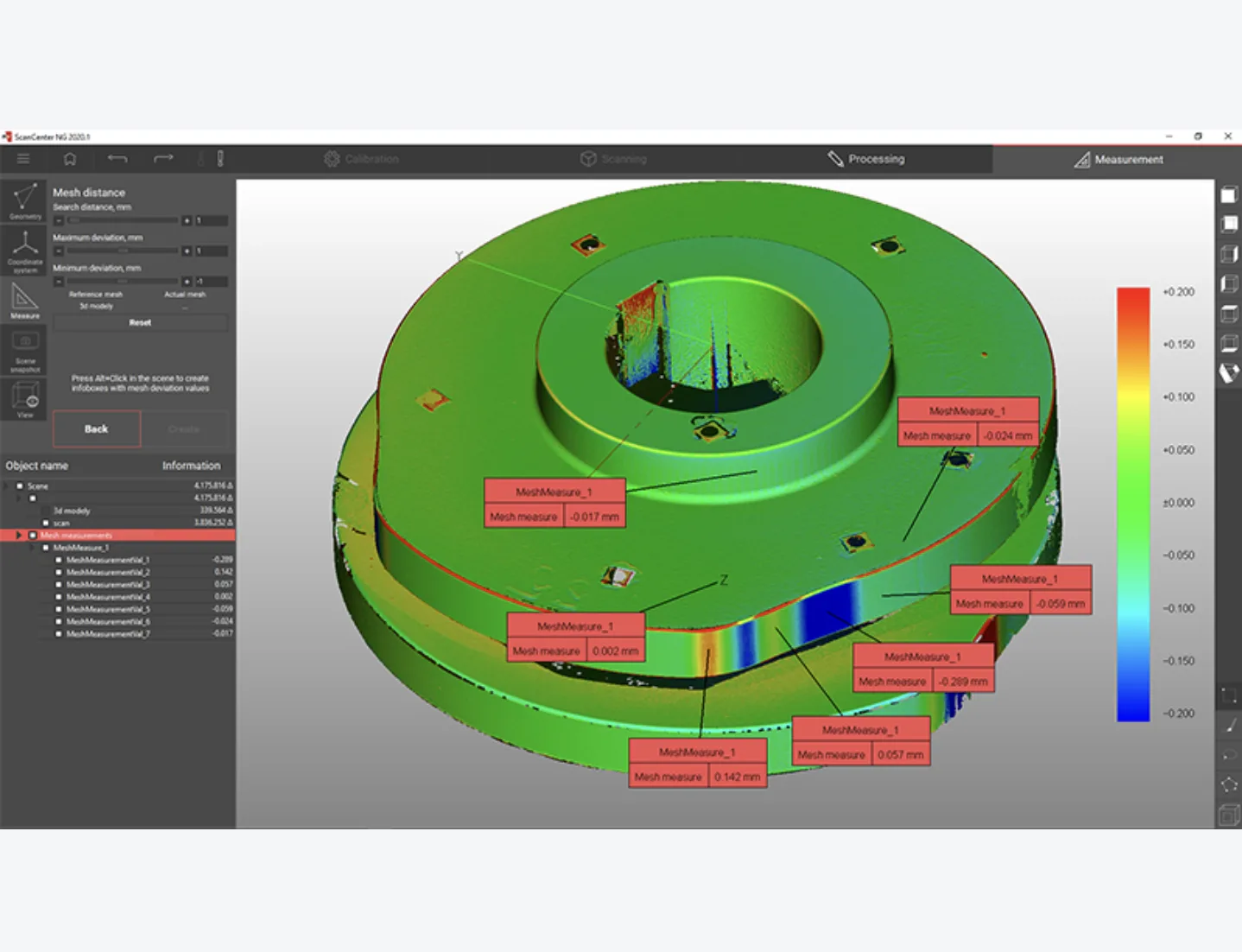Open the View tool in the sidebar
The width and height of the screenshot is (1242, 952).
point(25,400)
